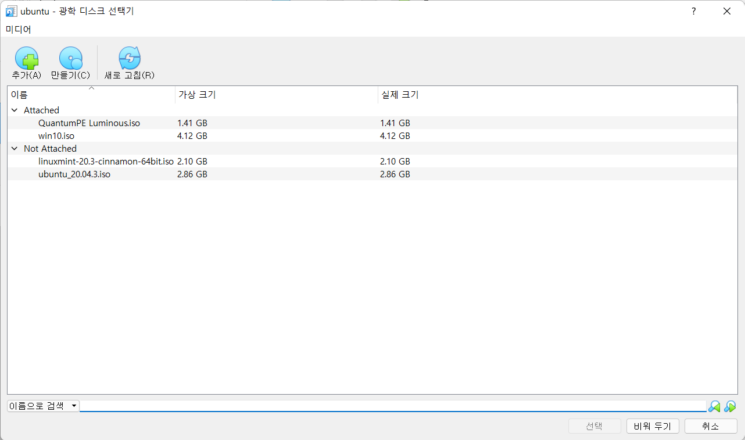Click the ubuntu window title icon
The image size is (745, 440).
(10, 11)
